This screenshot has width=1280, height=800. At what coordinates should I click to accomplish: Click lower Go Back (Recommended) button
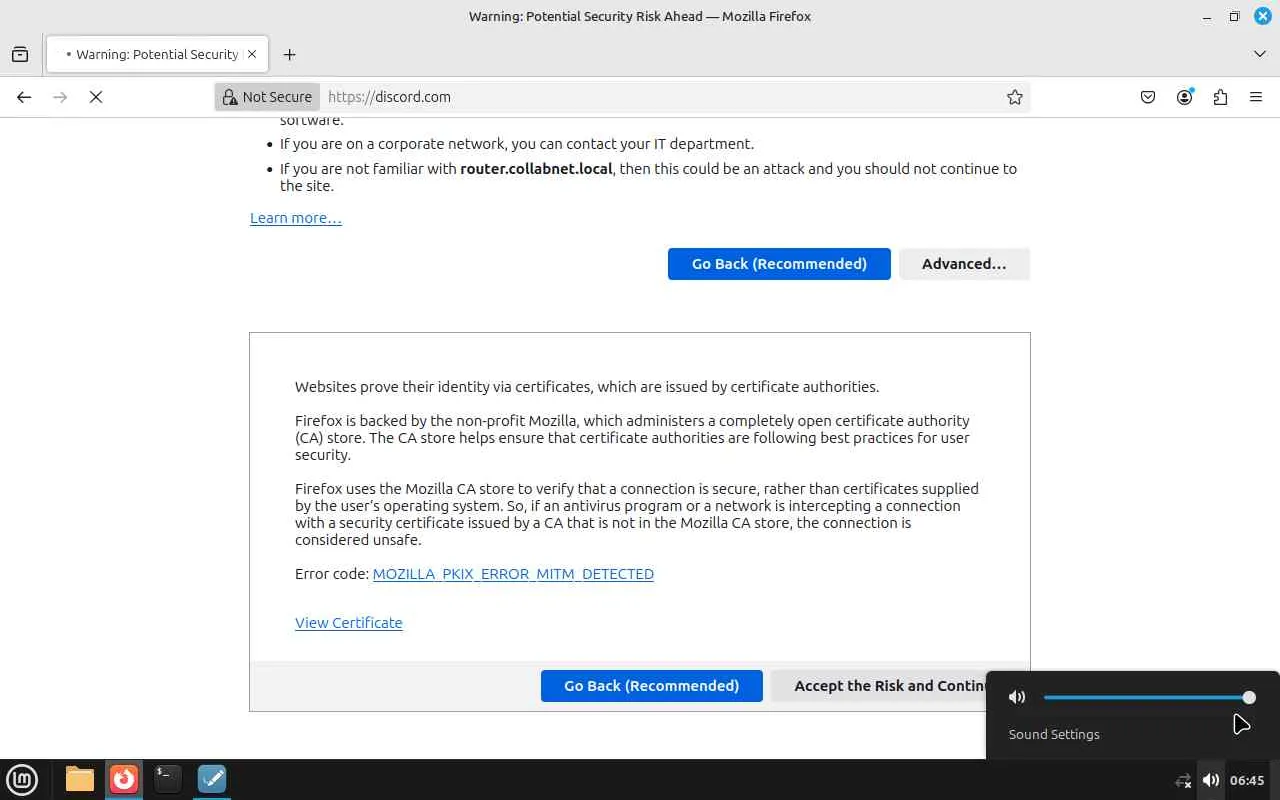pyautogui.click(x=652, y=686)
